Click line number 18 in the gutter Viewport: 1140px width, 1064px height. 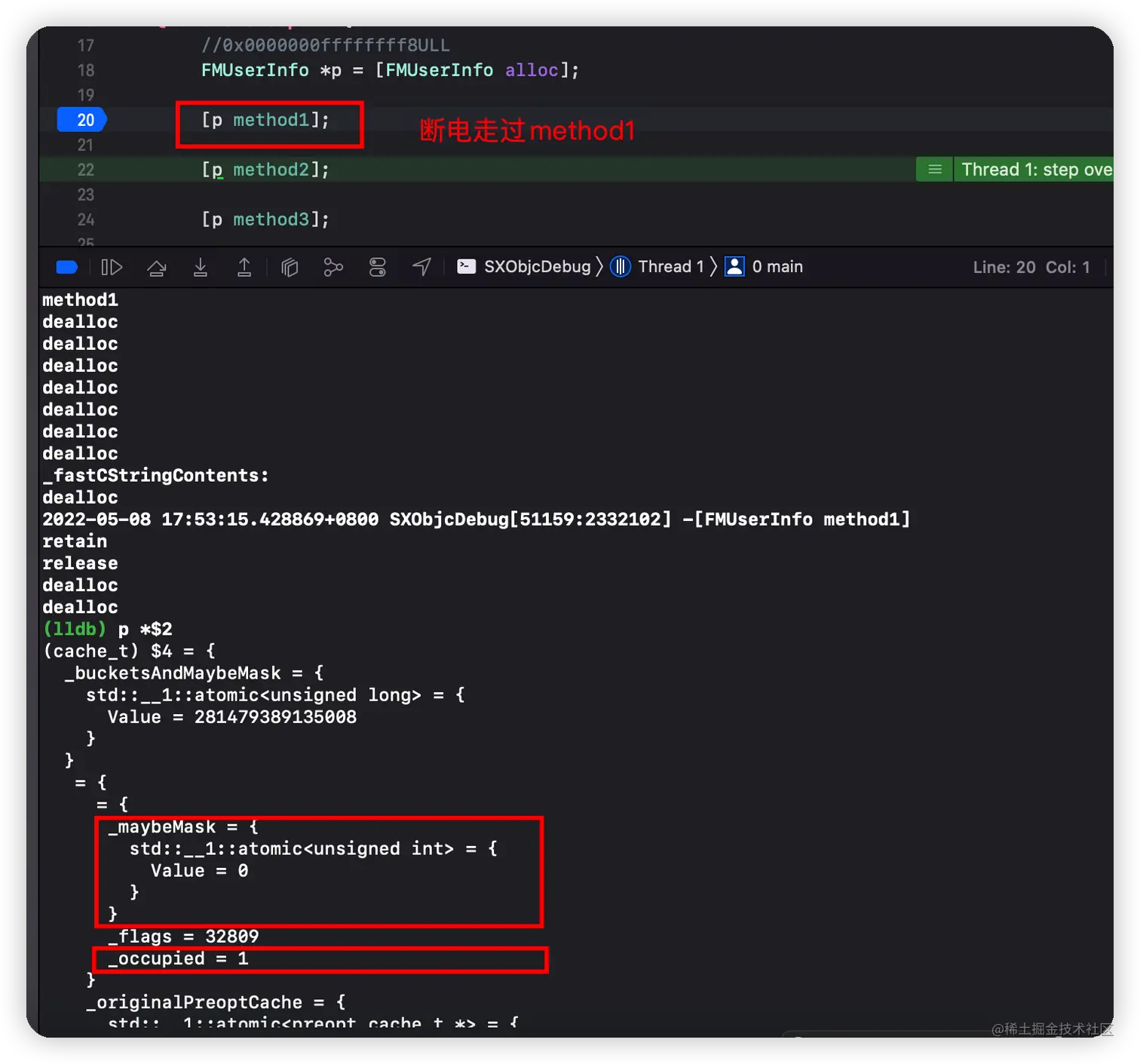click(86, 70)
